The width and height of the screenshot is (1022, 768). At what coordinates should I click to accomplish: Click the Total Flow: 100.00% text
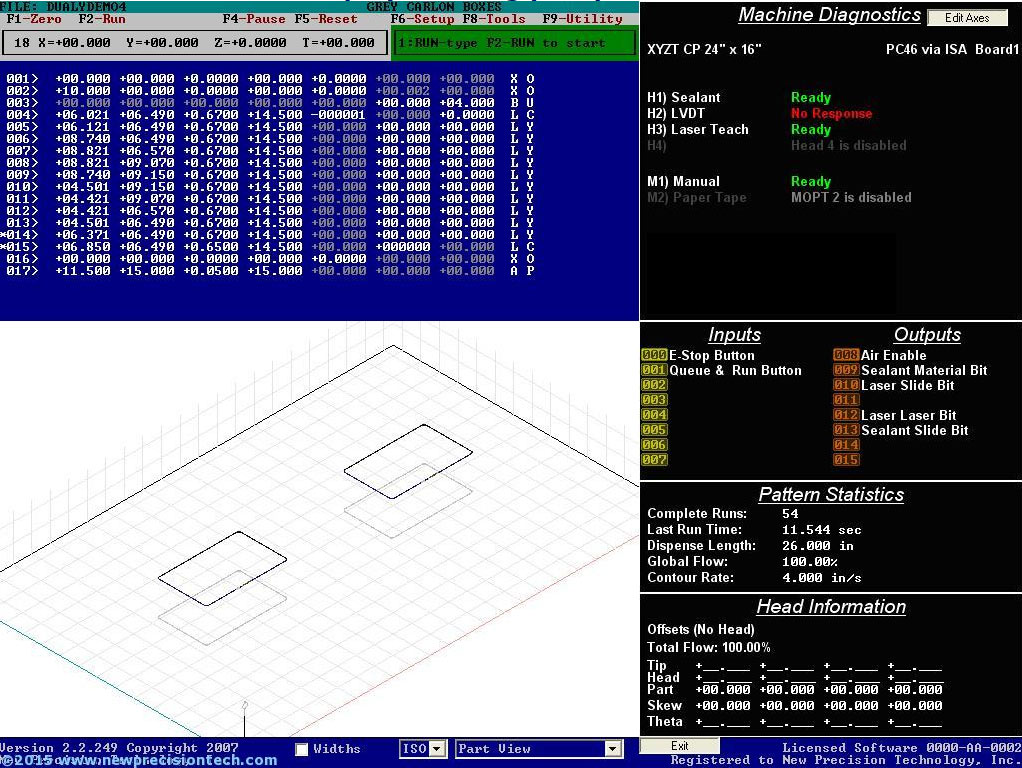coord(708,647)
